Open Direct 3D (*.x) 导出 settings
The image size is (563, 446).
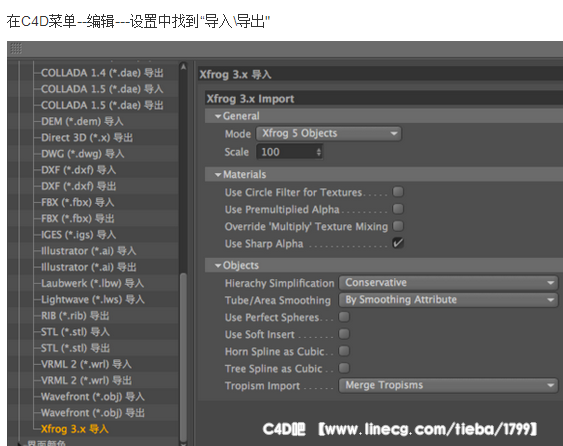[87, 138]
